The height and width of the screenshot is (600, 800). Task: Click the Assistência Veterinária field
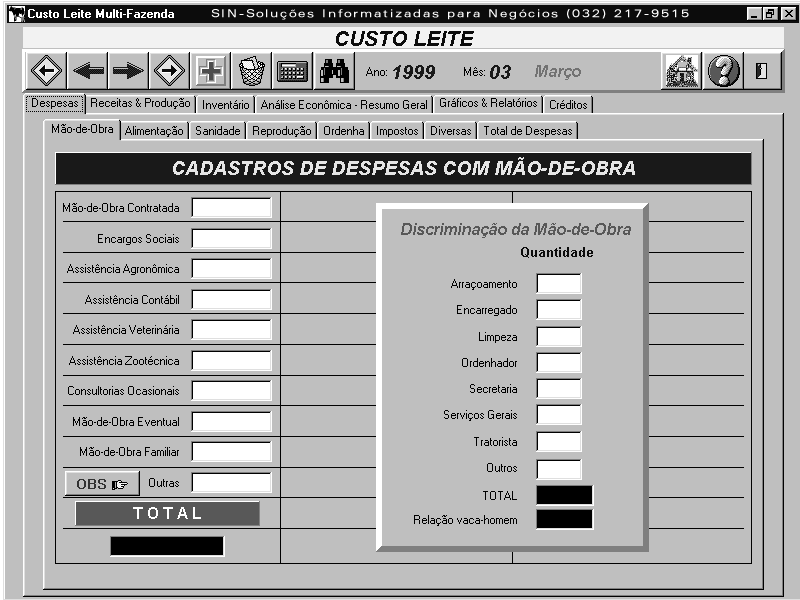[232, 330]
